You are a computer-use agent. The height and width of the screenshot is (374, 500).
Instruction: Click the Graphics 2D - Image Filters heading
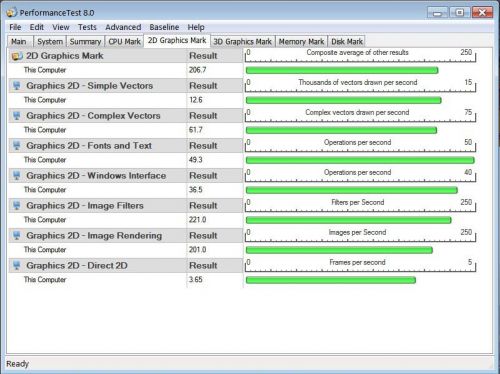click(85, 206)
